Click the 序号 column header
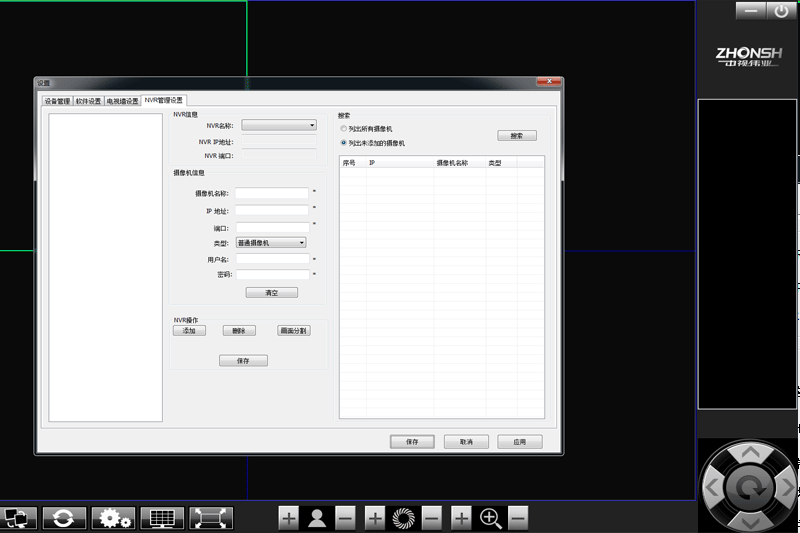 (353, 163)
